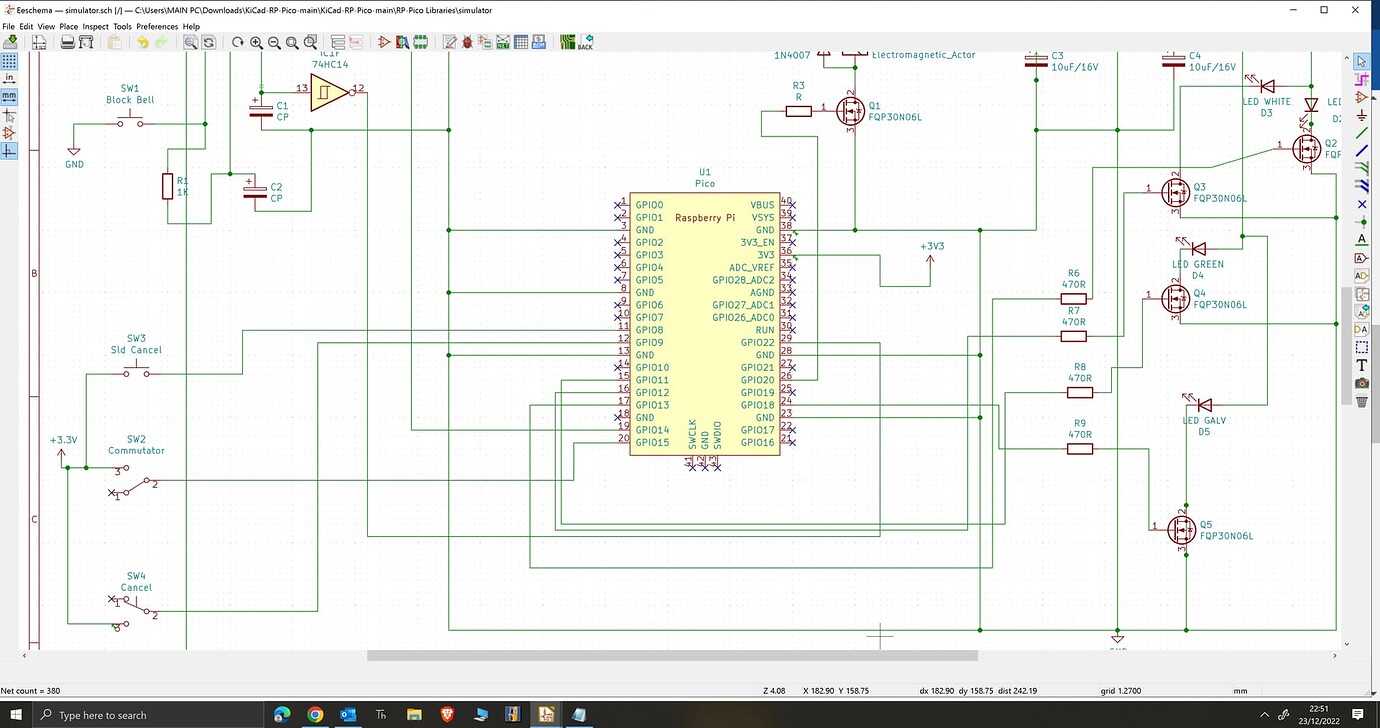The width and height of the screenshot is (1380, 728).
Task: Activate the Place Power Port tool
Action: pos(1362,118)
